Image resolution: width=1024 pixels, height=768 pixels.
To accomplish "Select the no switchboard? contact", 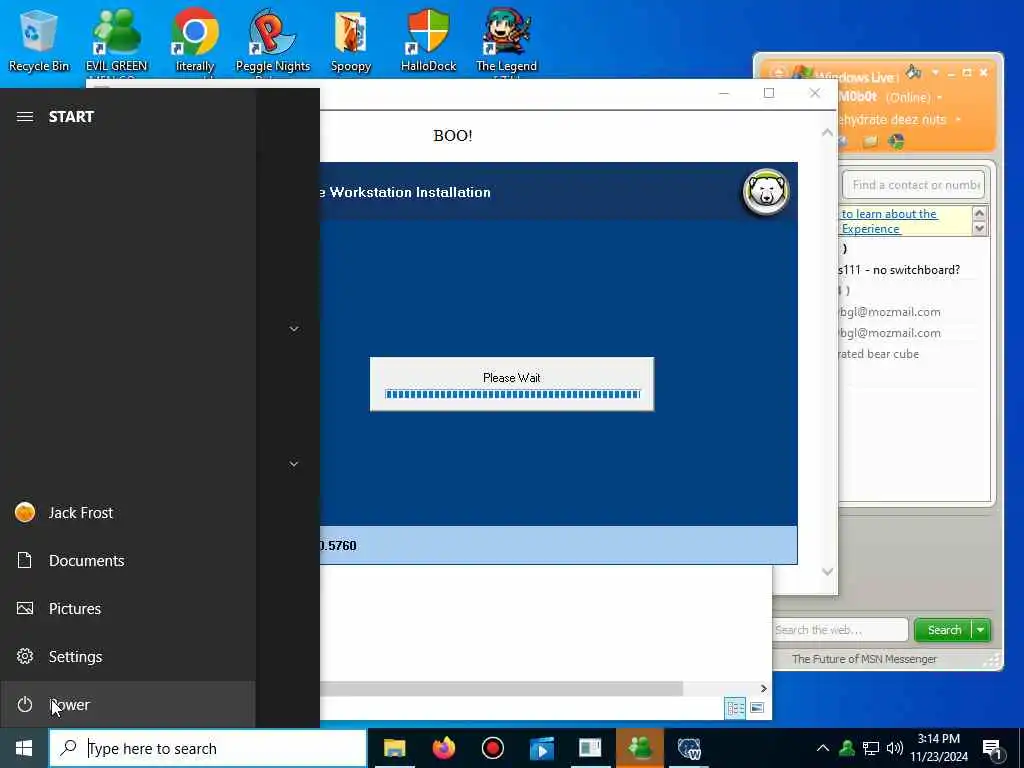I will (x=899, y=270).
